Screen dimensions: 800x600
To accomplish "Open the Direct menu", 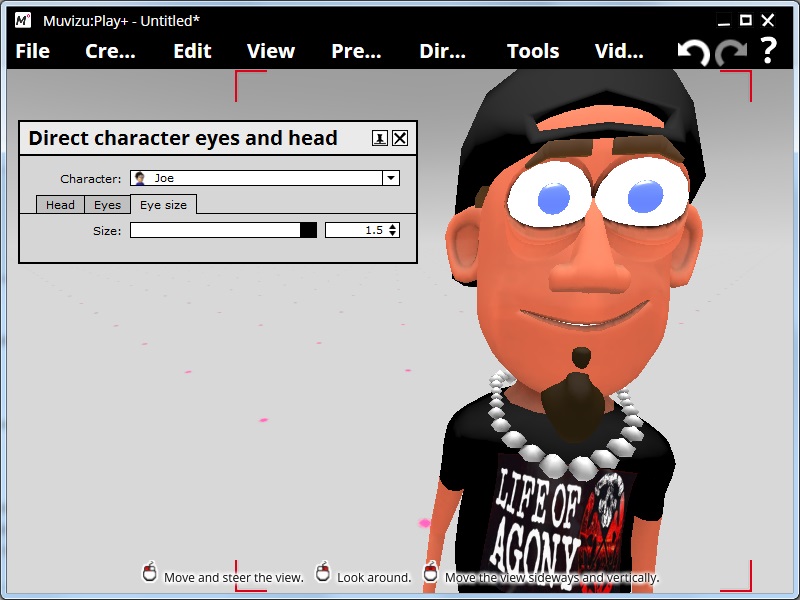I will pyautogui.click(x=442, y=51).
